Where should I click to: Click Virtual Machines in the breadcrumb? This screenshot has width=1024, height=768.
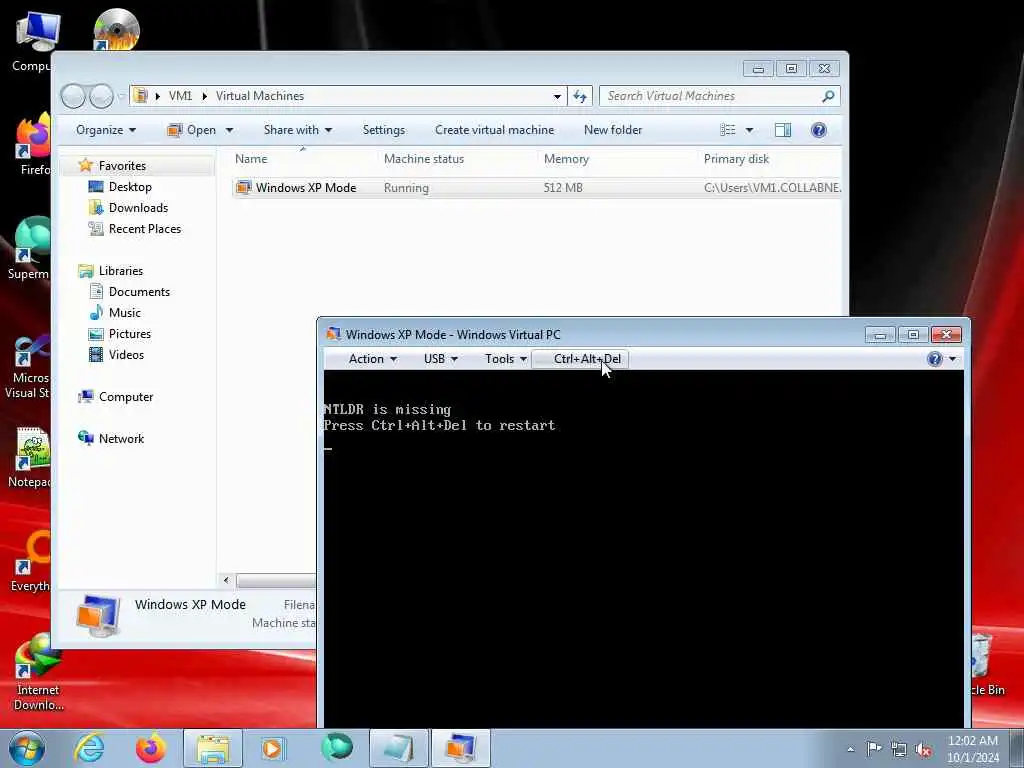260,96
